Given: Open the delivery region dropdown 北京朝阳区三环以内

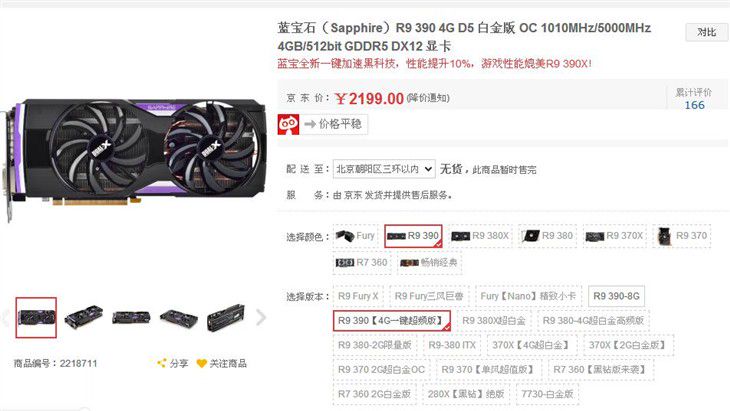Looking at the screenshot, I should click(x=384, y=169).
